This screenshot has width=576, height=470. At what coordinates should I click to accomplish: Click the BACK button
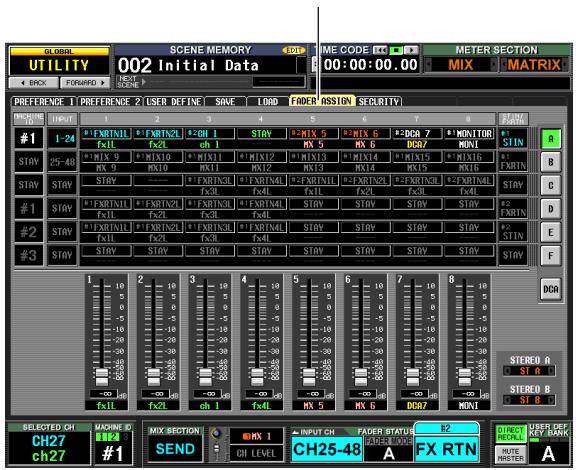coord(33,83)
